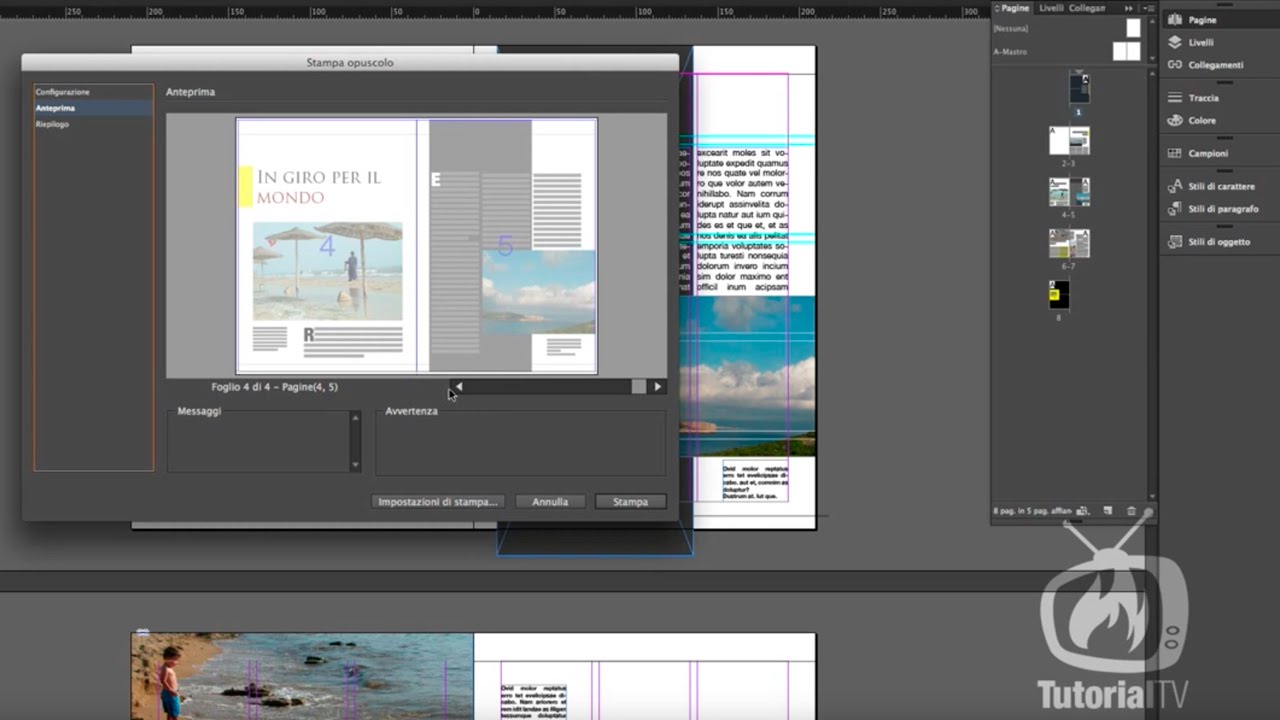Switch to the Collegamenti tab in the panel
This screenshot has width=1280, height=720.
[1087, 8]
